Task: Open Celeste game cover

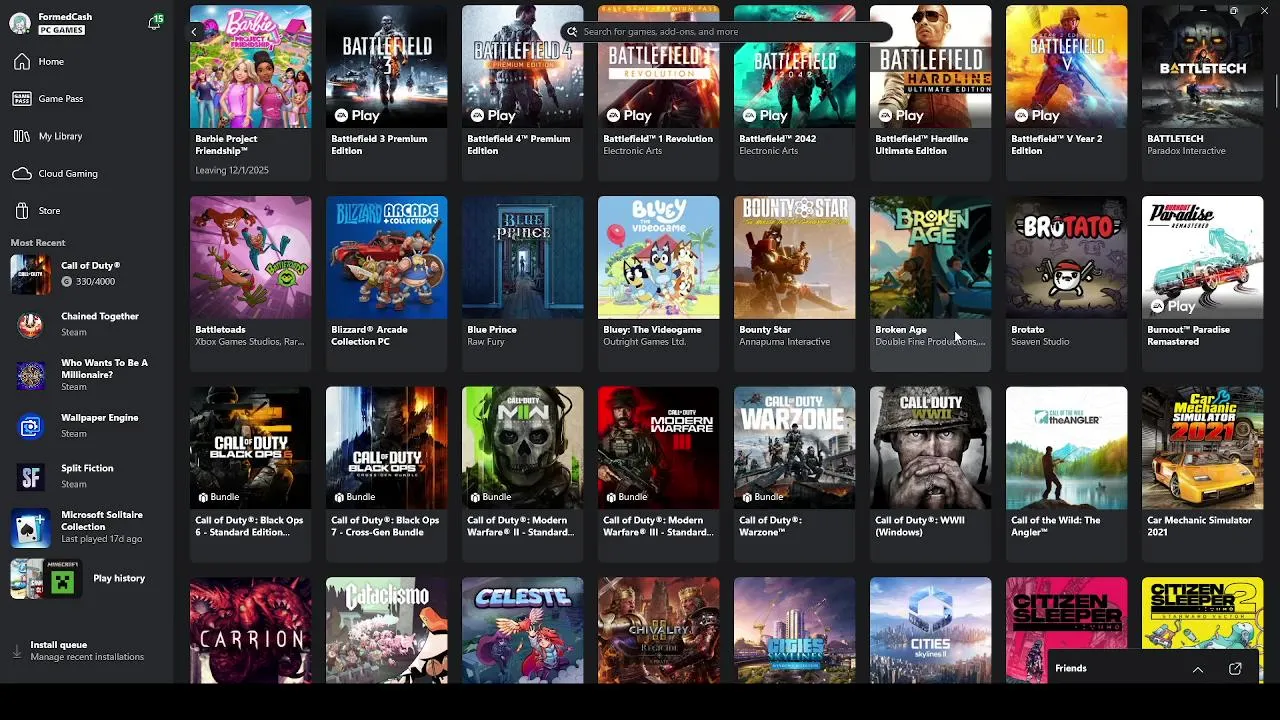Action: pyautogui.click(x=522, y=631)
